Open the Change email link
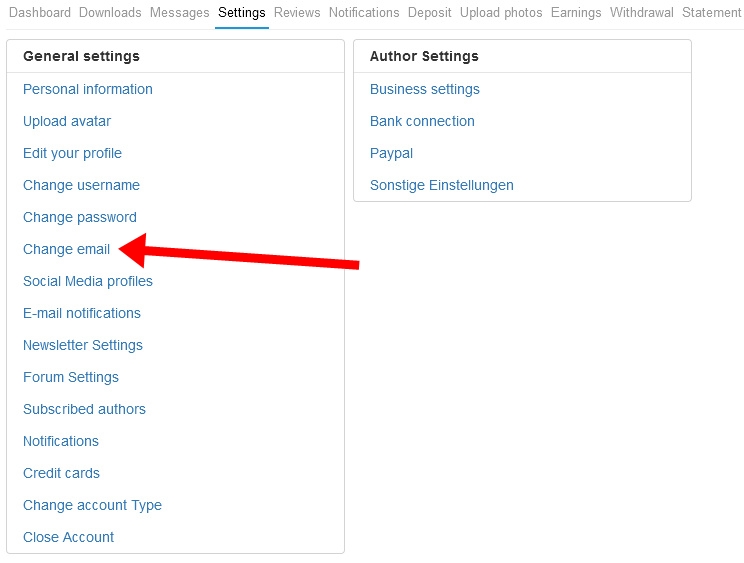The height and width of the screenshot is (563, 744). 66,249
